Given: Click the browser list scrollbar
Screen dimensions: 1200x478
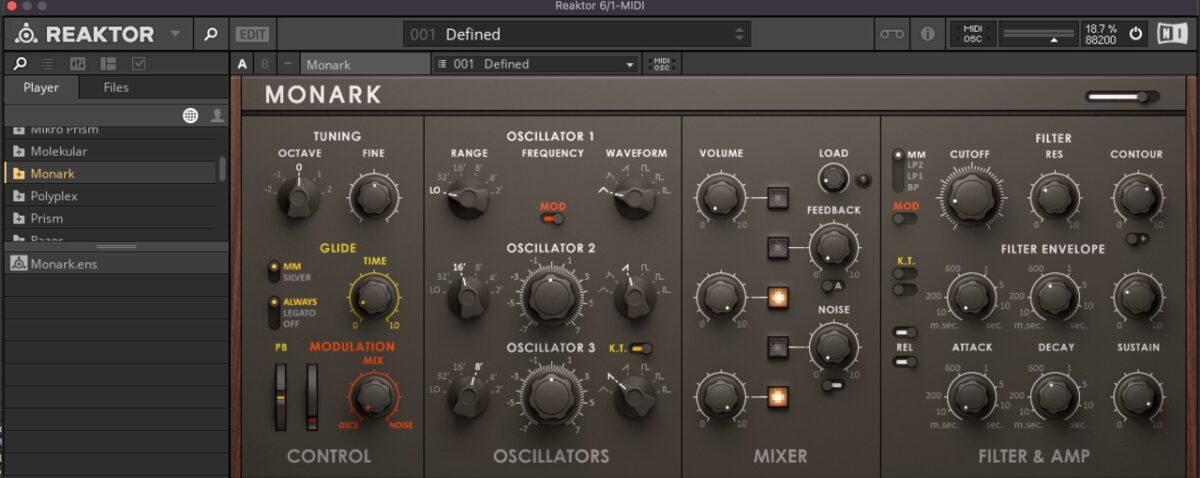Looking at the screenshot, I should 222,168.
